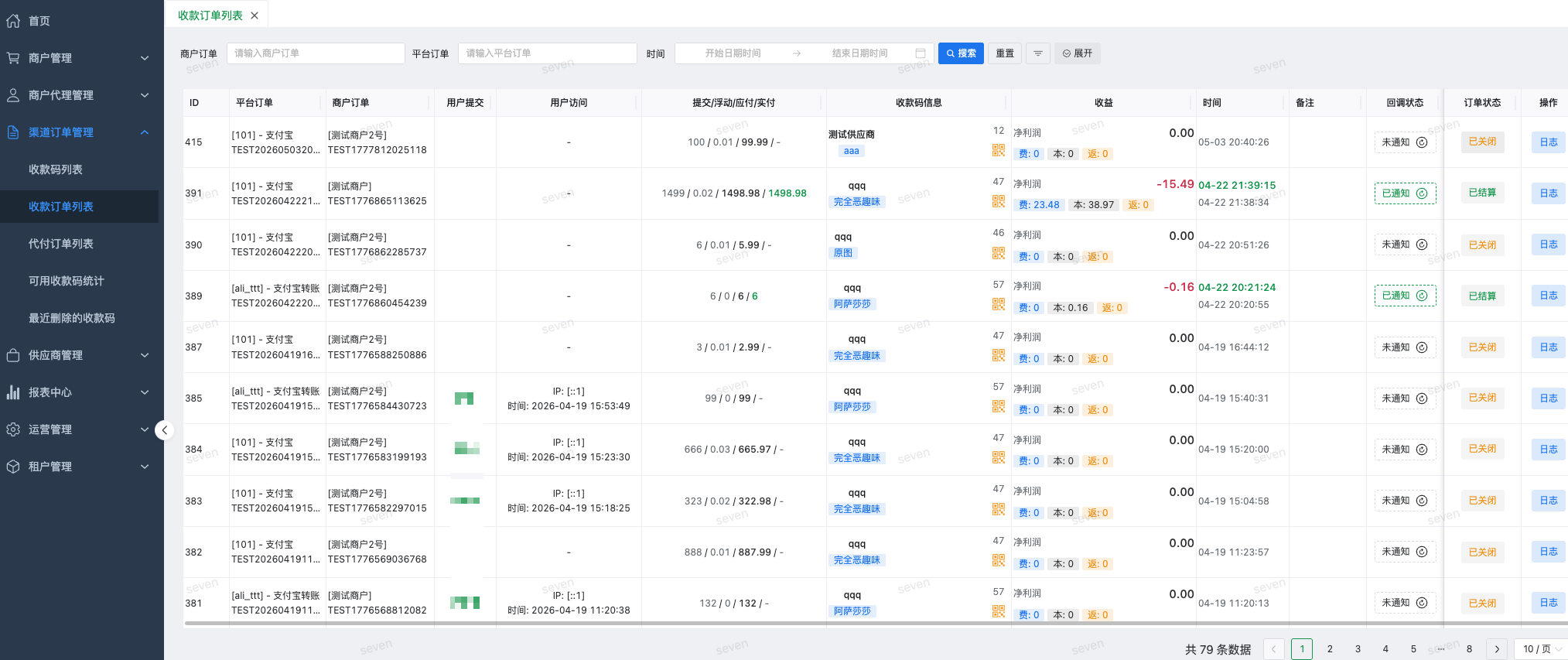Expand 租户管理 menu
The height and width of the screenshot is (660, 1568).
pos(145,467)
